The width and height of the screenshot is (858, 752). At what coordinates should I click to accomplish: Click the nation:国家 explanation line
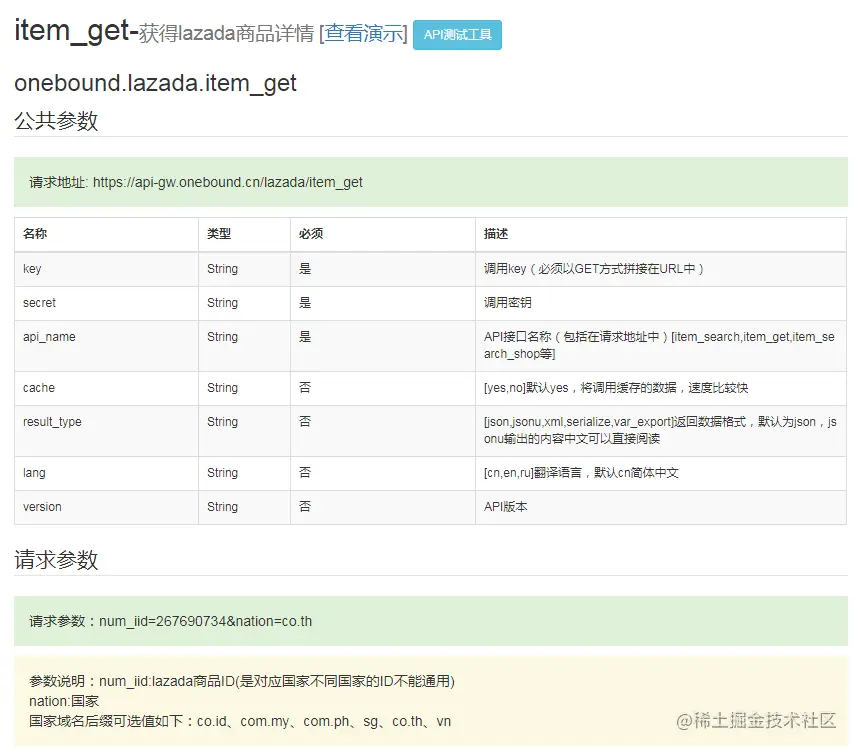click(64, 701)
